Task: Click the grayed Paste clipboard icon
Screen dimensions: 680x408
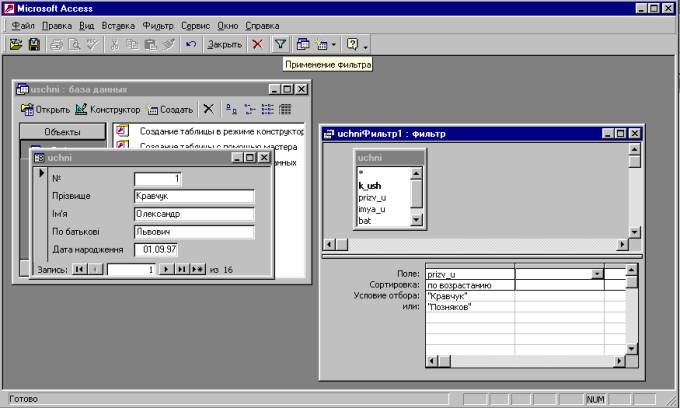Action: click(150, 44)
